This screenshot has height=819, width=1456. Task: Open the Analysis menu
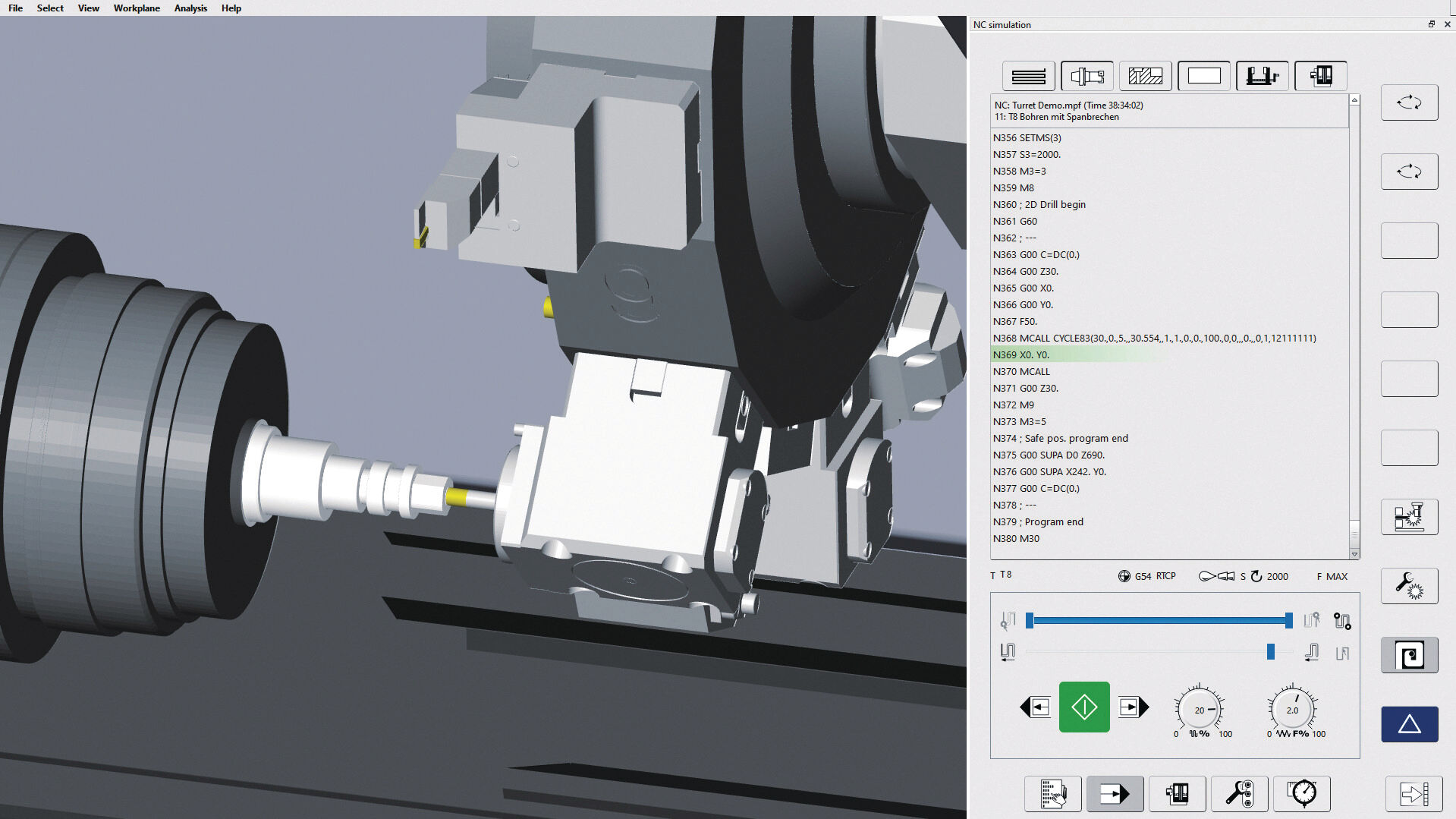190,8
